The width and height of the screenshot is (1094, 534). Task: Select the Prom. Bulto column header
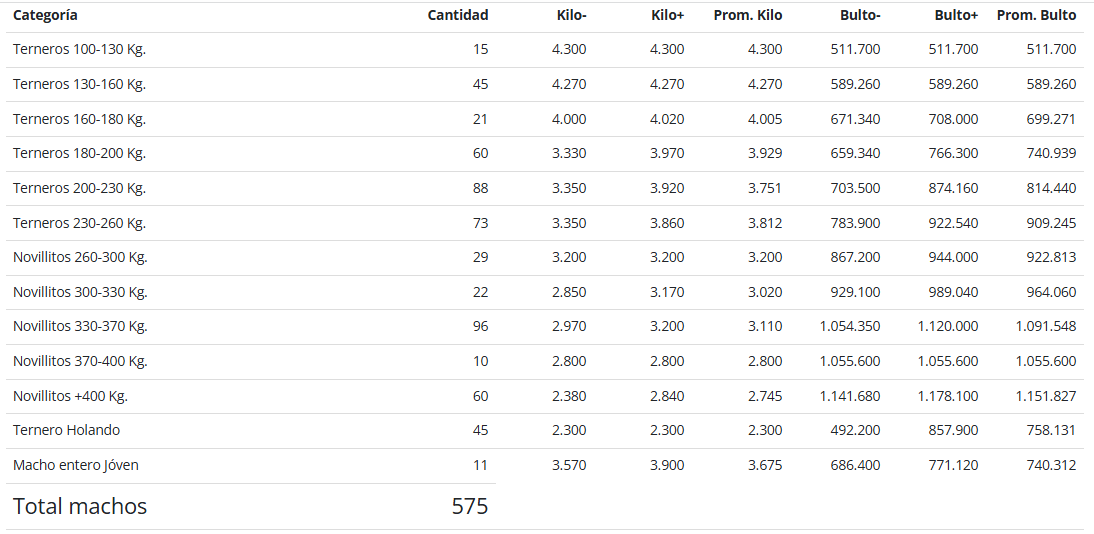[x=1036, y=15]
